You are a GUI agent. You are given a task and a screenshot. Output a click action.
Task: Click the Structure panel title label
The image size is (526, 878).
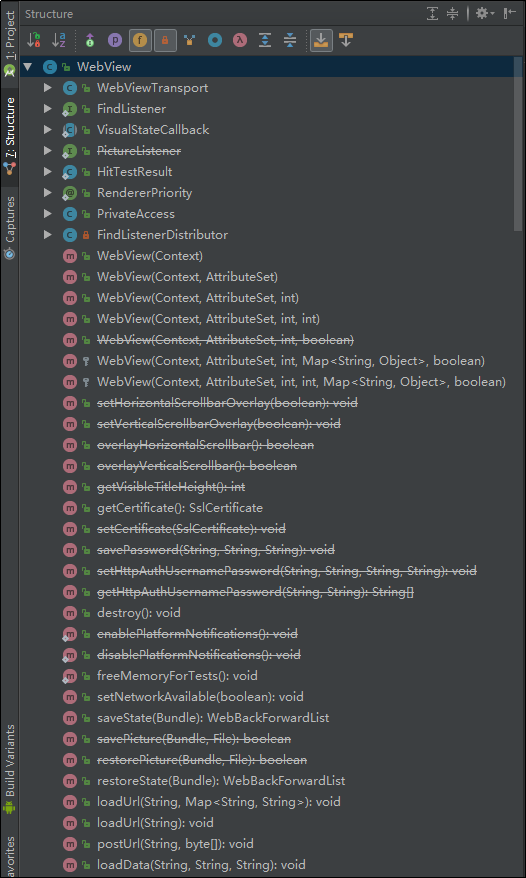click(x=49, y=13)
